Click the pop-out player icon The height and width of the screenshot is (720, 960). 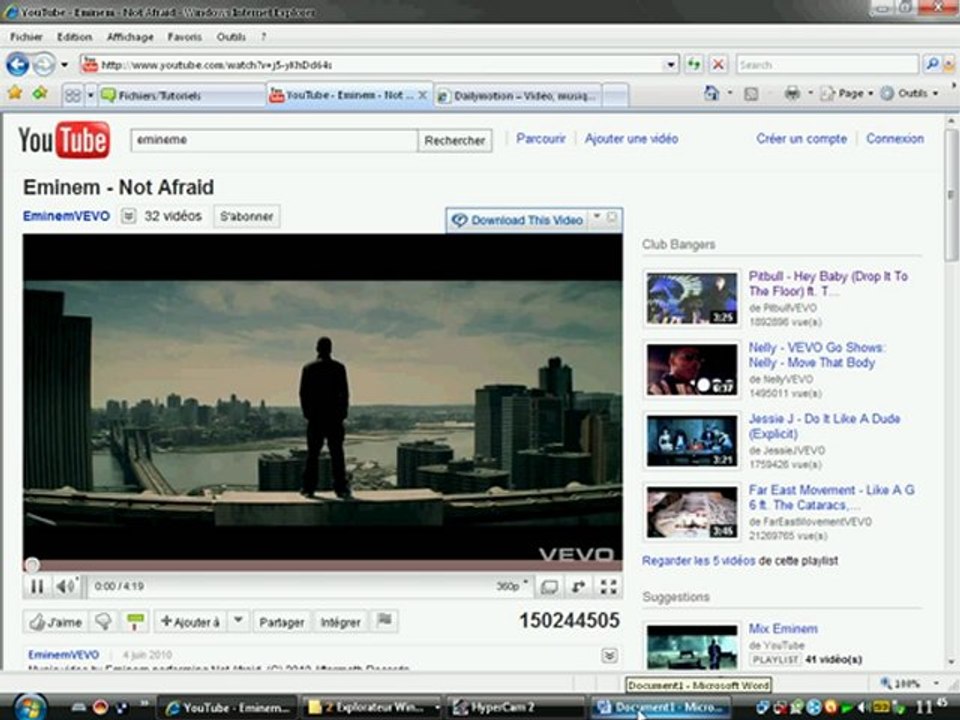click(578, 587)
